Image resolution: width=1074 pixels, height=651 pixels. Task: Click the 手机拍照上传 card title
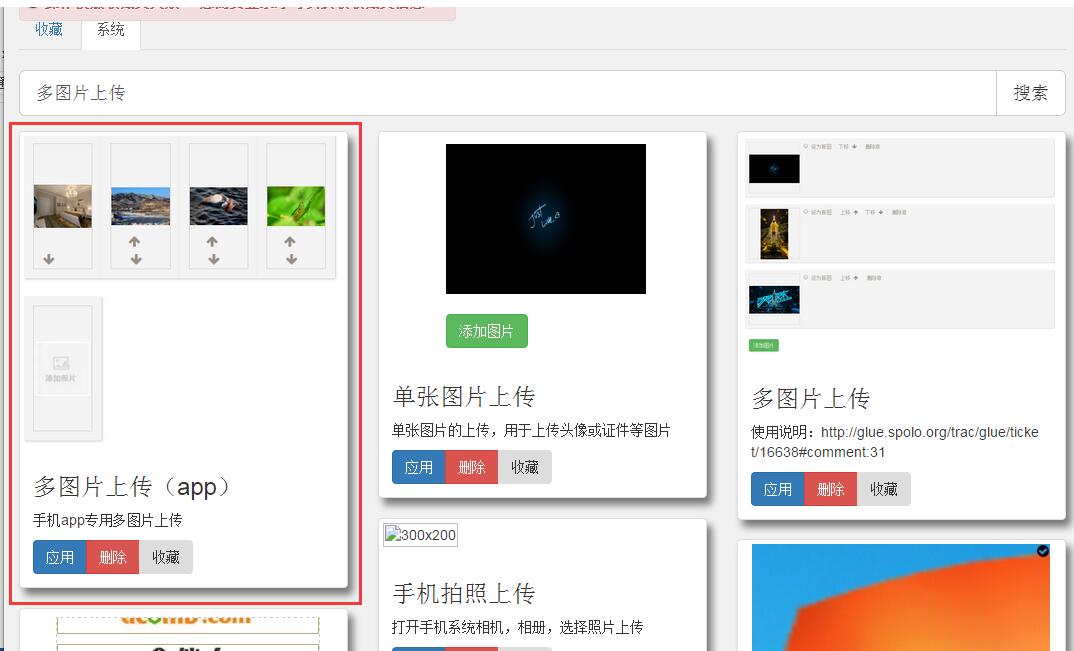pos(464,593)
